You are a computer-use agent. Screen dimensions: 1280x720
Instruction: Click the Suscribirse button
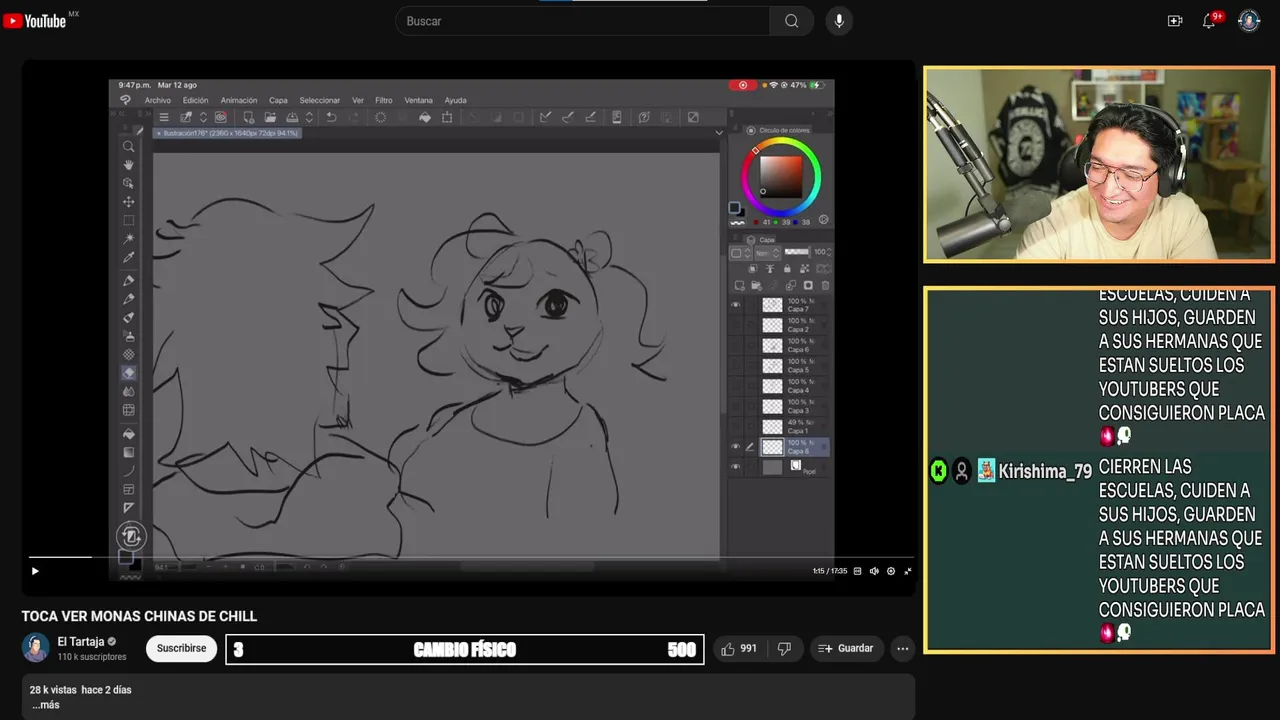[x=181, y=648]
